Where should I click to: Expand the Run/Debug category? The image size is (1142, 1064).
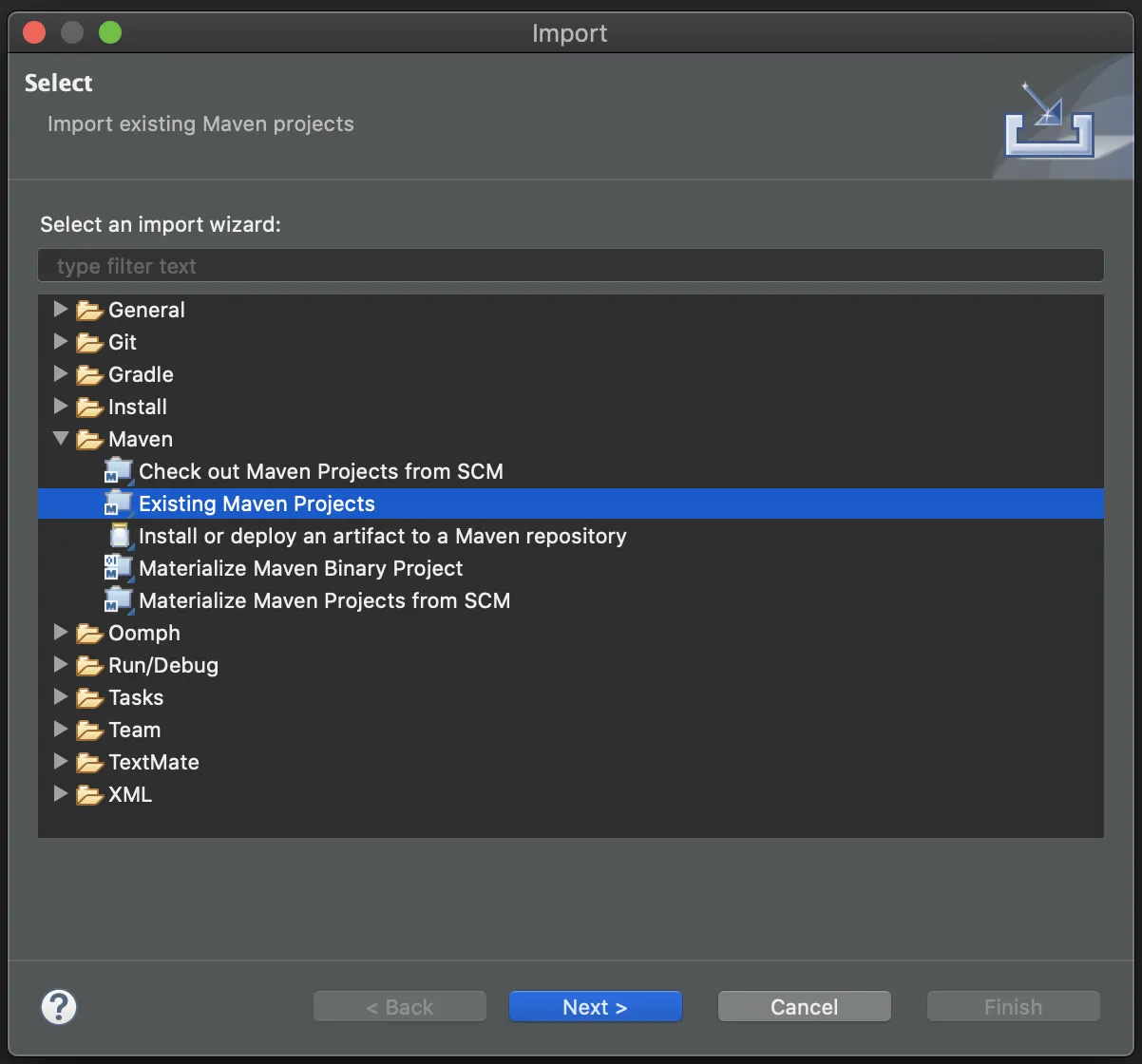point(60,665)
